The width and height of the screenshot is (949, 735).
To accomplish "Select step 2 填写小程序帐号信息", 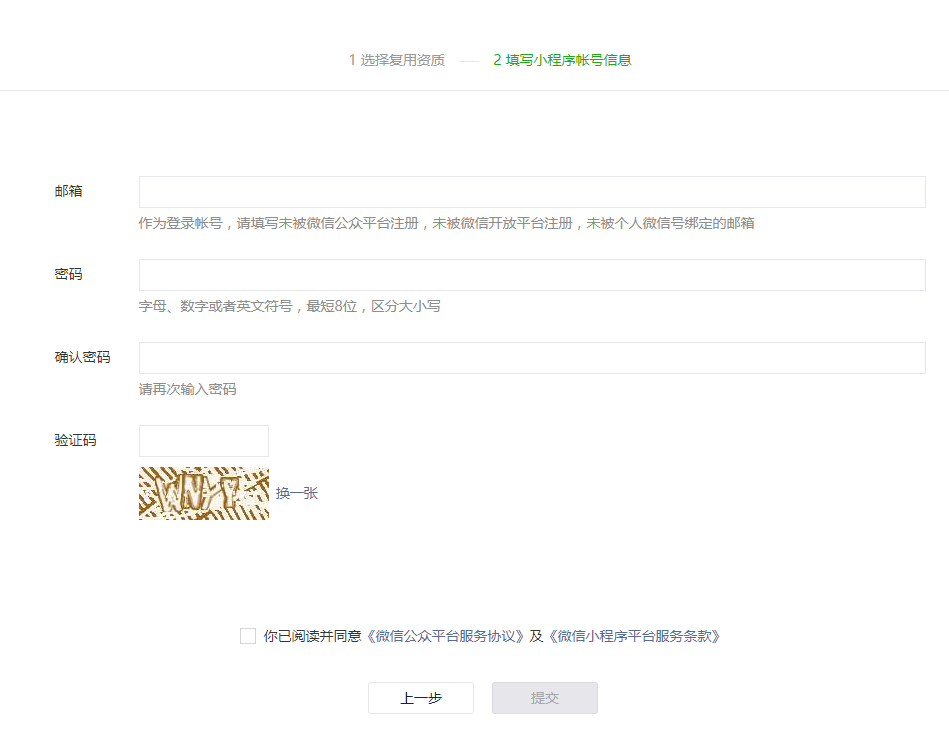I will point(564,60).
